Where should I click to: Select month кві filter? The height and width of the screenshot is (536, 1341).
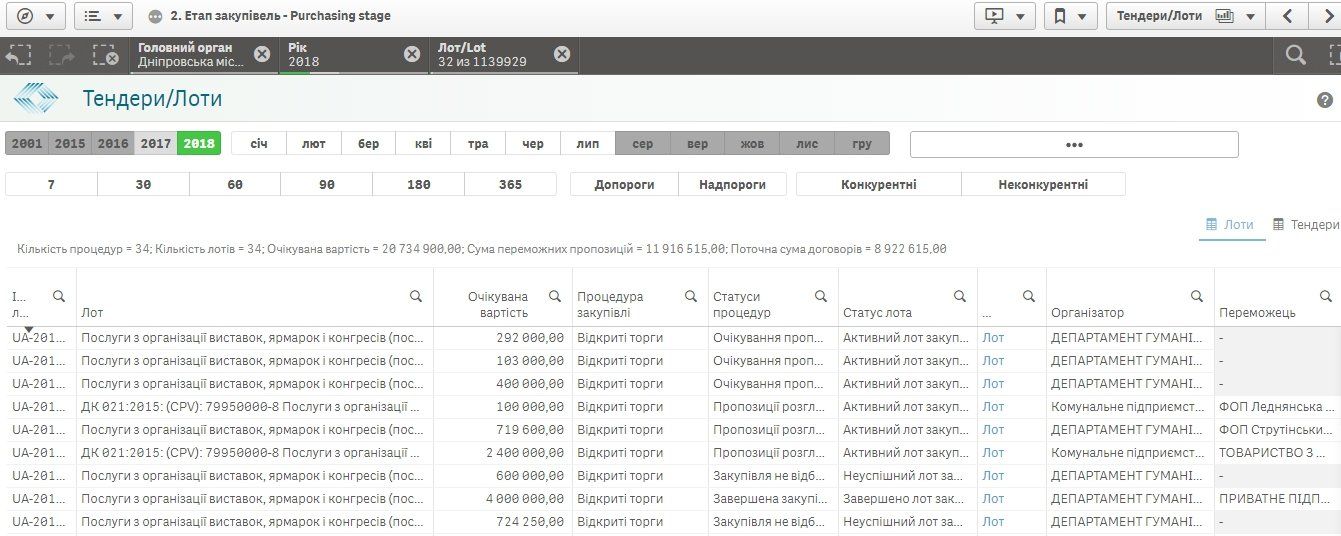pyautogui.click(x=424, y=144)
